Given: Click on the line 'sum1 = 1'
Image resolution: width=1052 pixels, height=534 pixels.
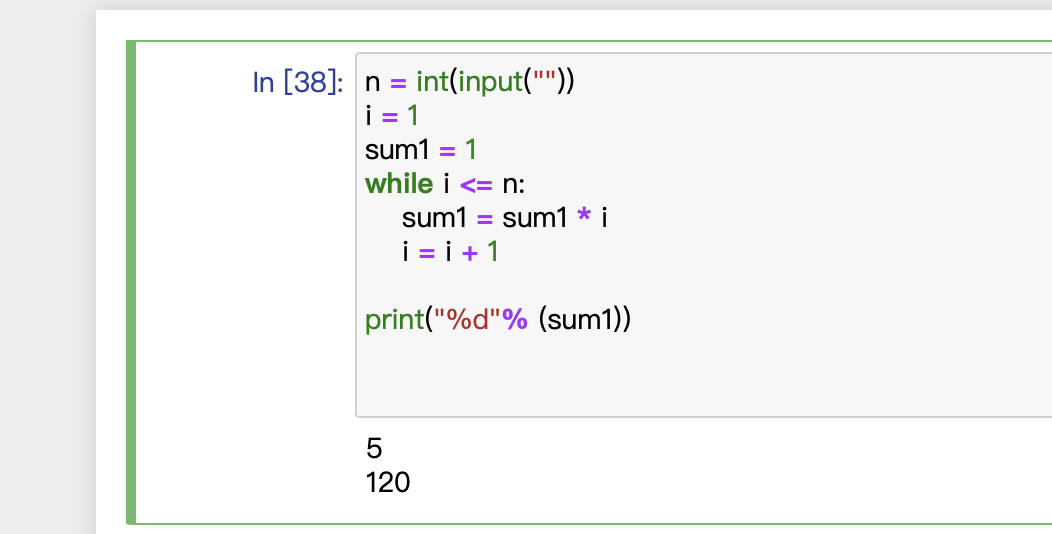Looking at the screenshot, I should [x=421, y=150].
